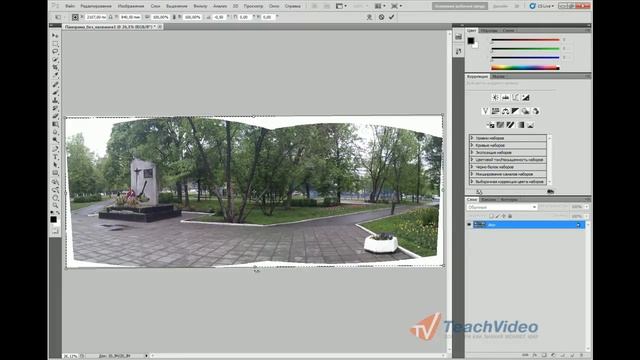Screen dimensions: 640x360
Task: Toggle lock position in Layers panel
Action: point(504,216)
